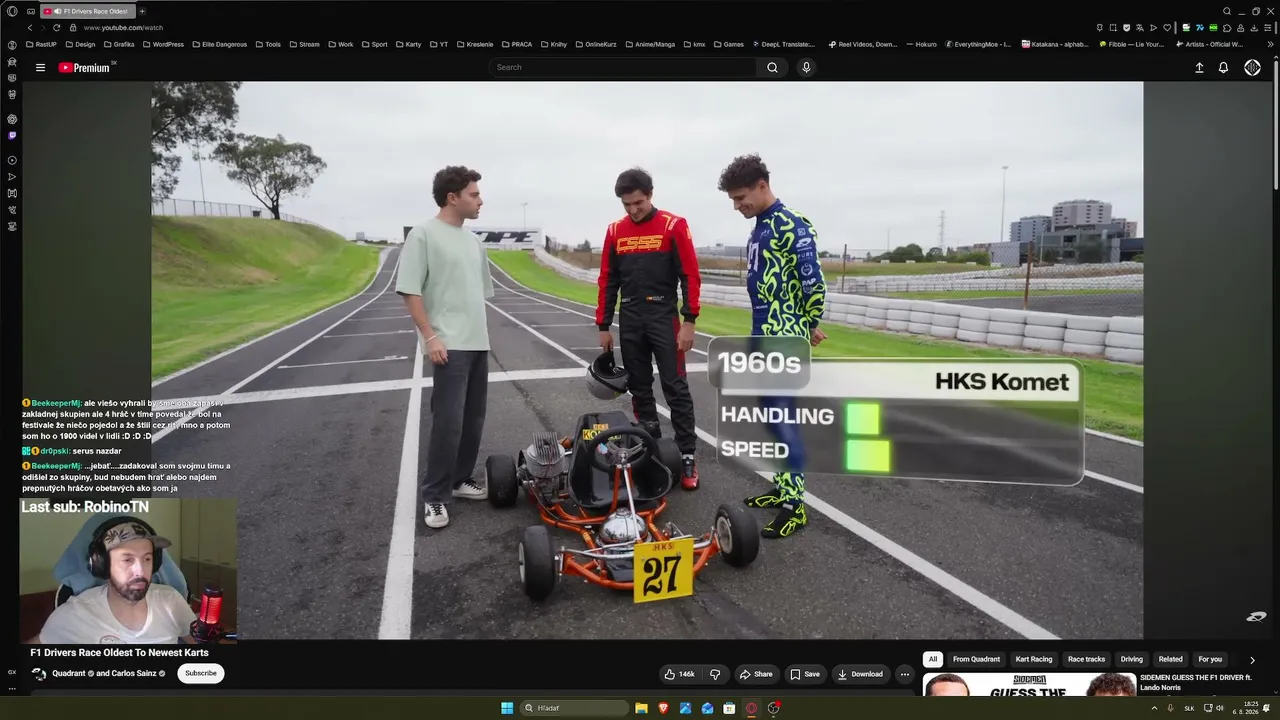The width and height of the screenshot is (1280, 720).
Task: Select the 'All' filter chip
Action: (x=933, y=659)
